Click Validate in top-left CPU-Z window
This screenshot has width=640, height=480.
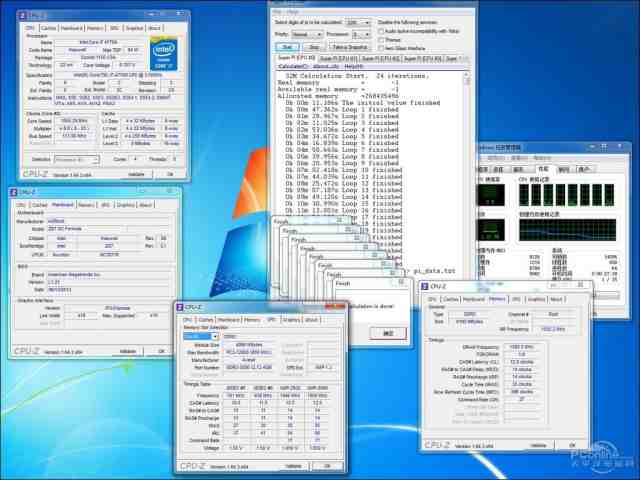click(136, 174)
